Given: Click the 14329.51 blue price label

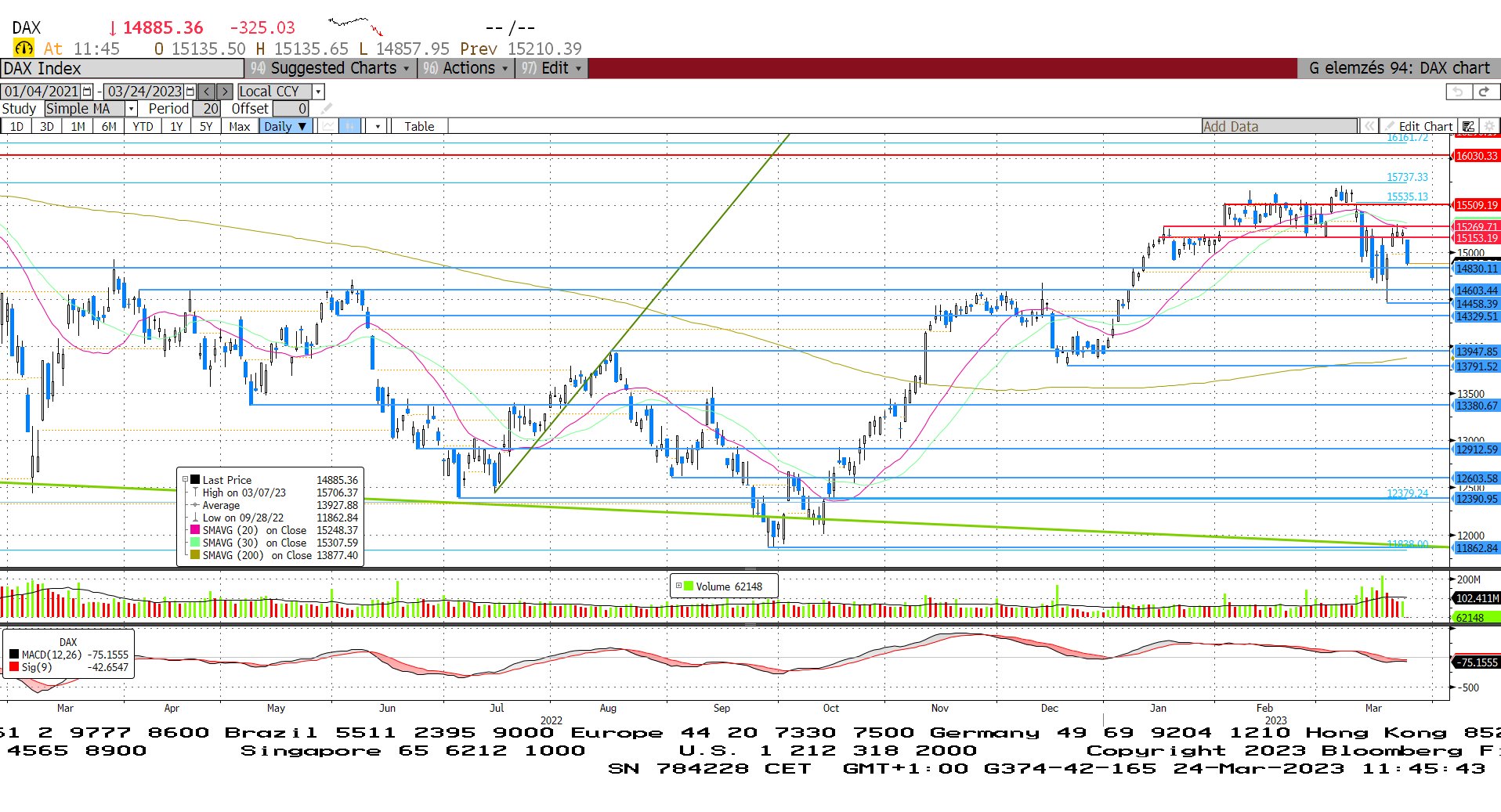Looking at the screenshot, I should [x=1477, y=316].
